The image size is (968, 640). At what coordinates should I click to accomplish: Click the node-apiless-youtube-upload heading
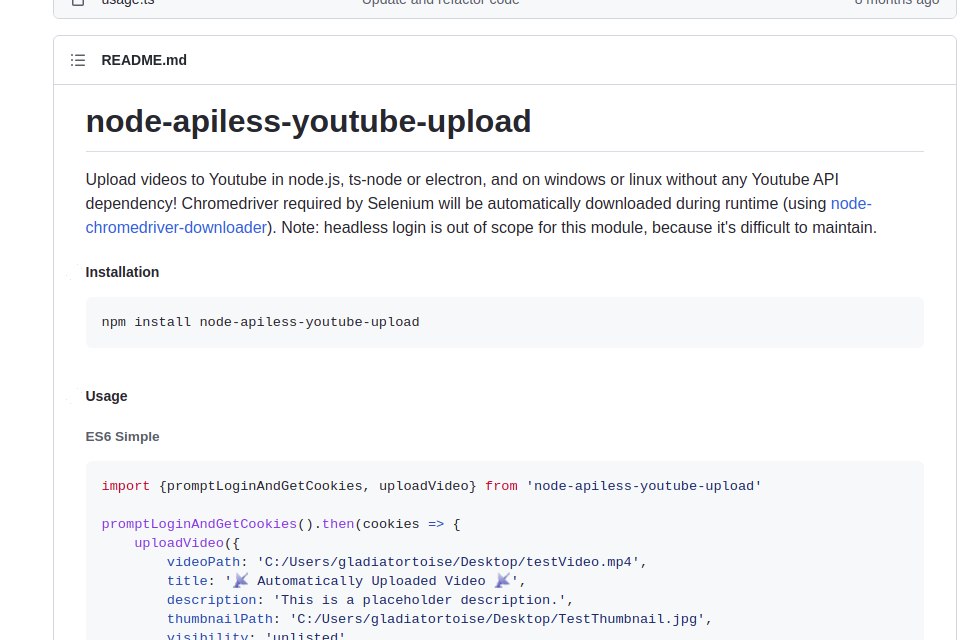308,121
